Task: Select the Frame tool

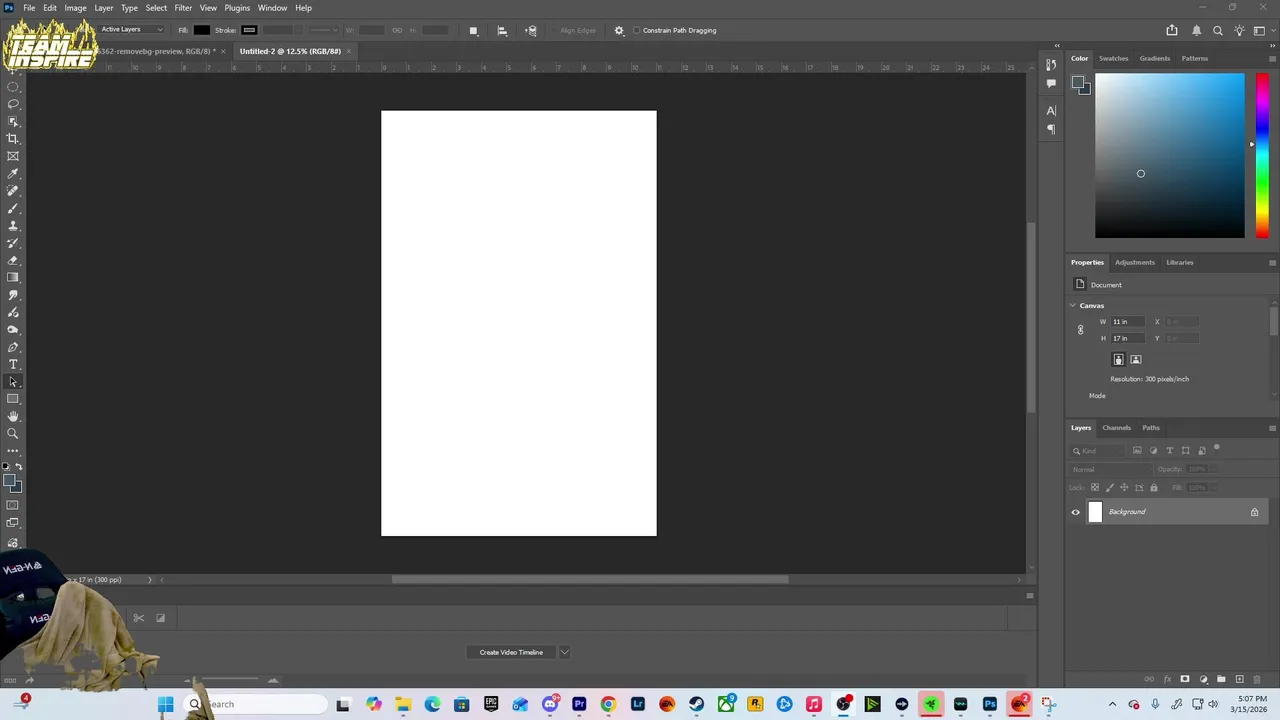Action: coord(13,156)
